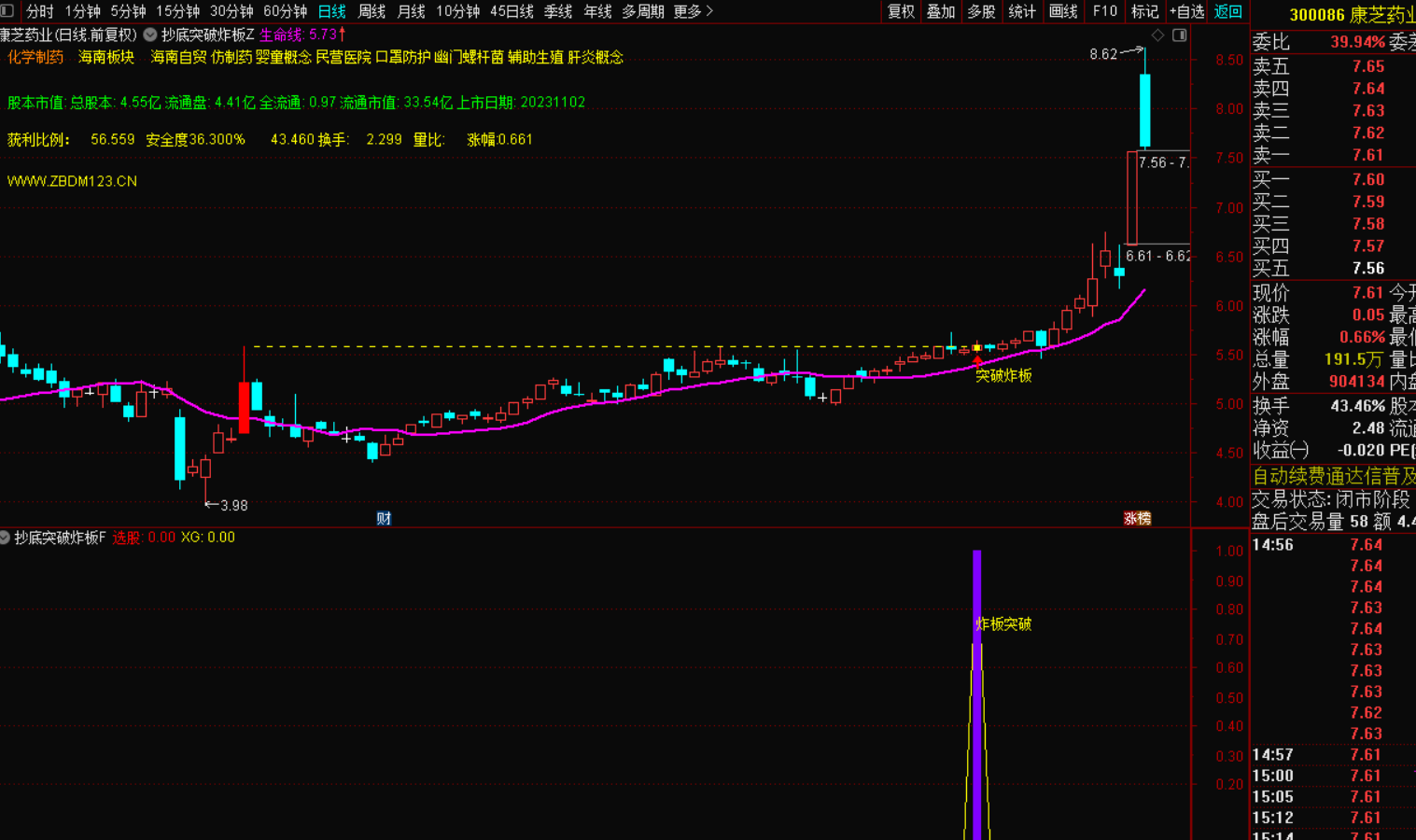
Task: Click the diamond icon above the chart
Action: click(1158, 35)
